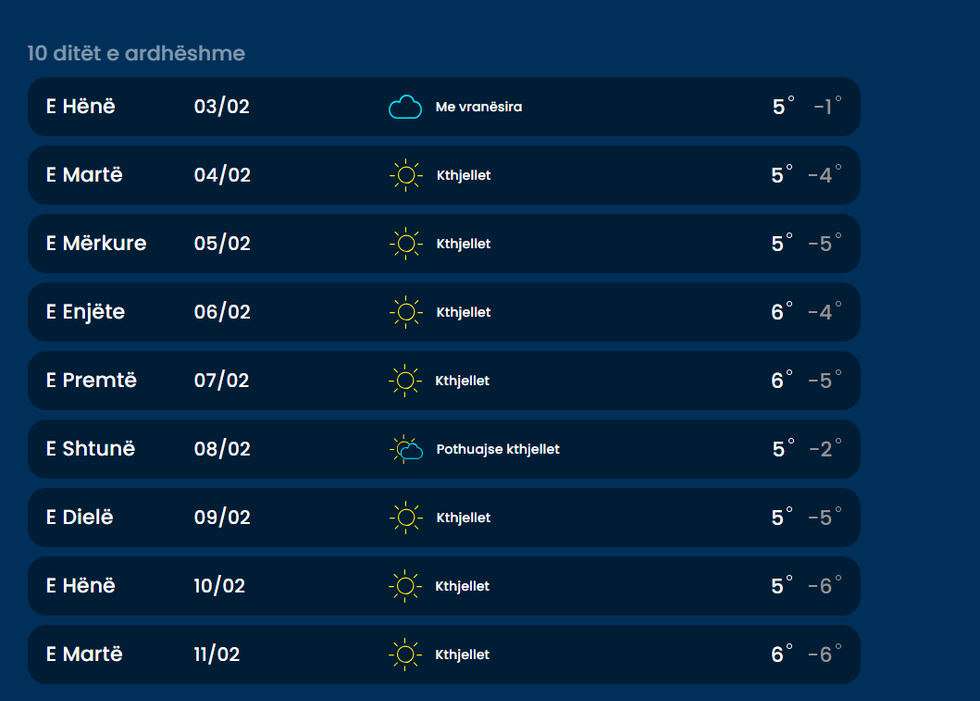Click the E Dielë day label
Screen dimensions: 980x701
pyautogui.click(x=80, y=517)
